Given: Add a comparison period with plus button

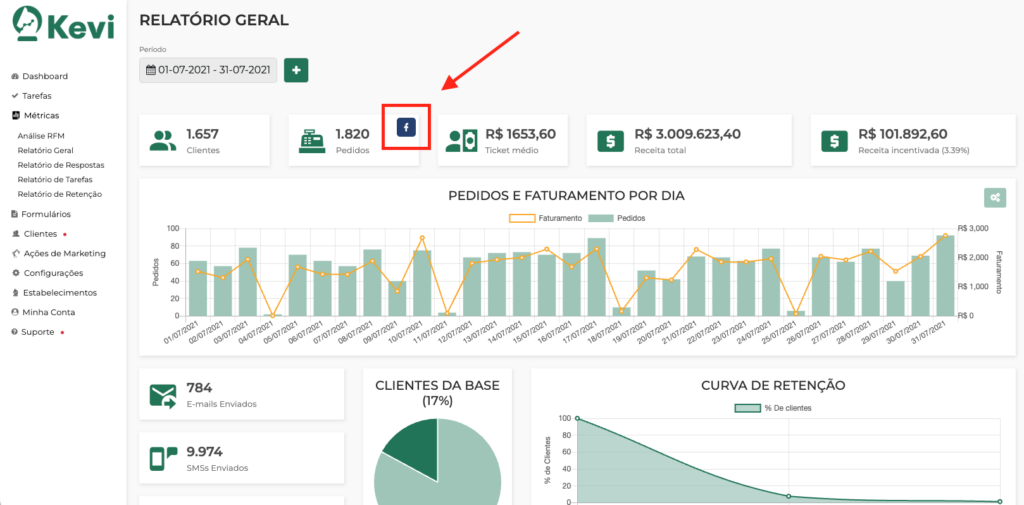Looking at the screenshot, I should pos(296,70).
